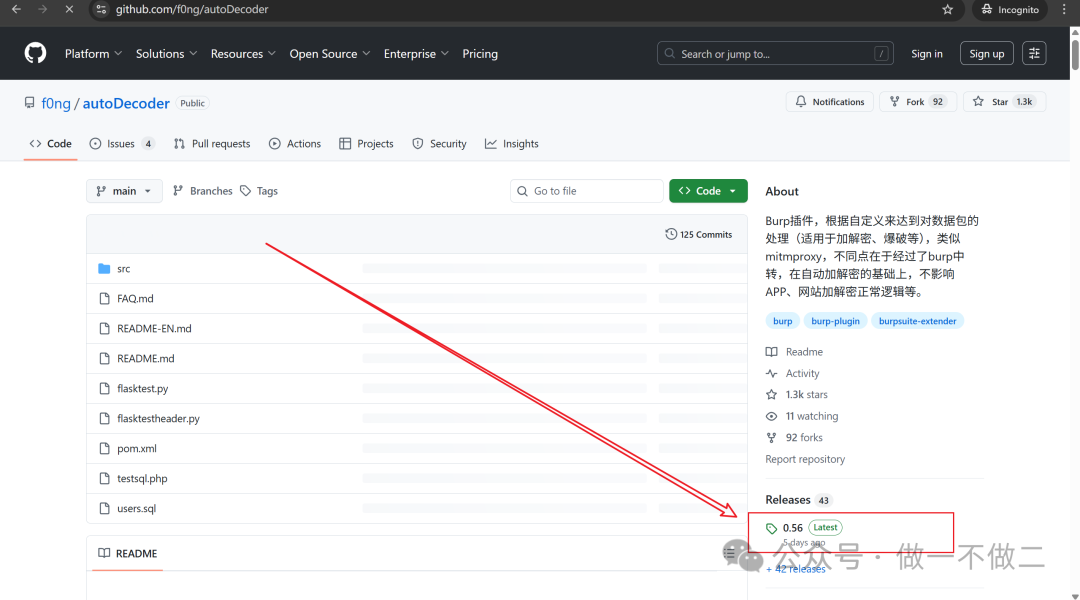Open Chrome three-dot menu

(1064, 10)
